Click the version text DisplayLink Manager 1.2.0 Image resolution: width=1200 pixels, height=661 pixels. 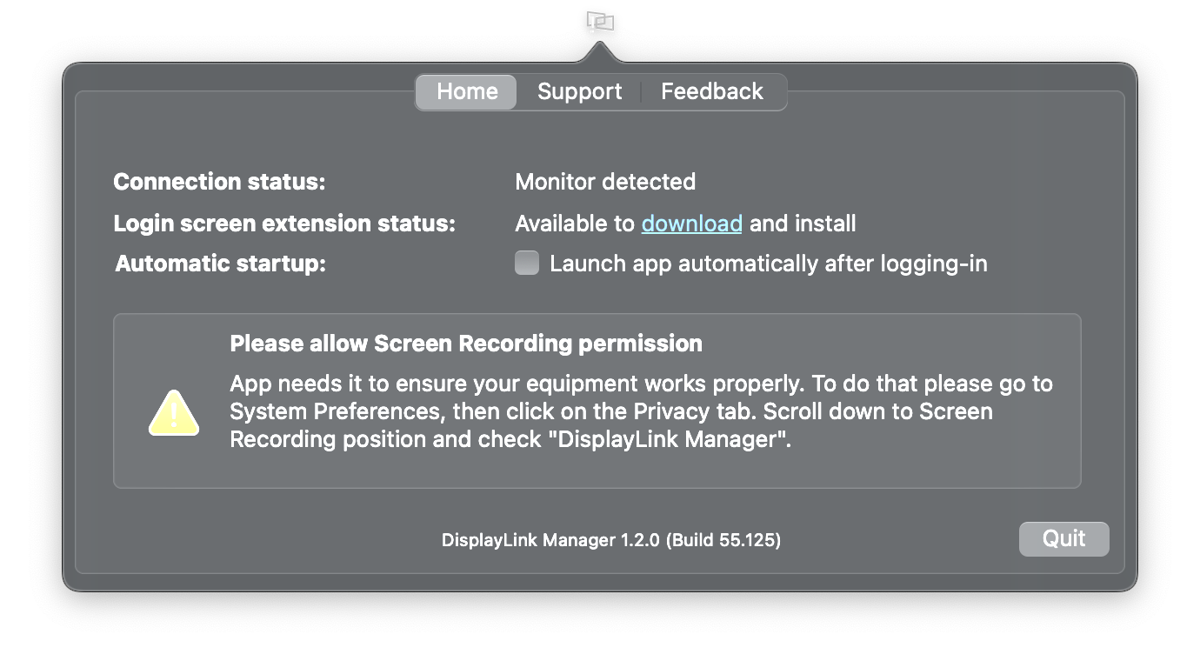tap(612, 539)
